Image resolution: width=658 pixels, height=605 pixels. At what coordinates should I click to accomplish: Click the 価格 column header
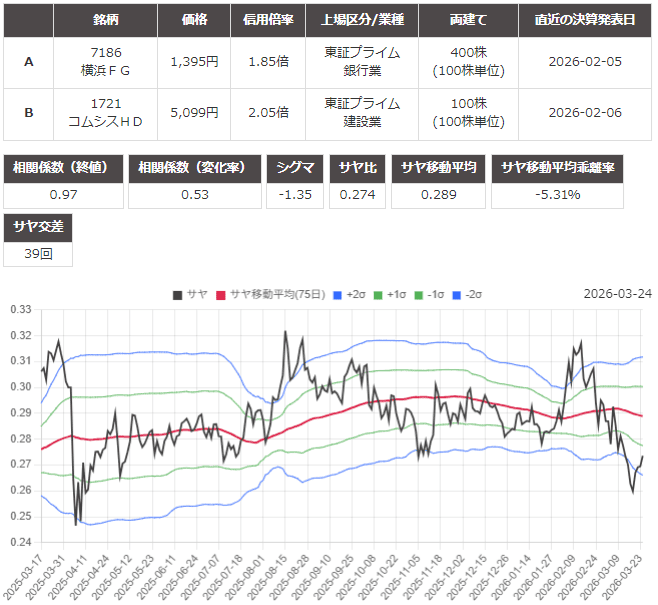194,20
